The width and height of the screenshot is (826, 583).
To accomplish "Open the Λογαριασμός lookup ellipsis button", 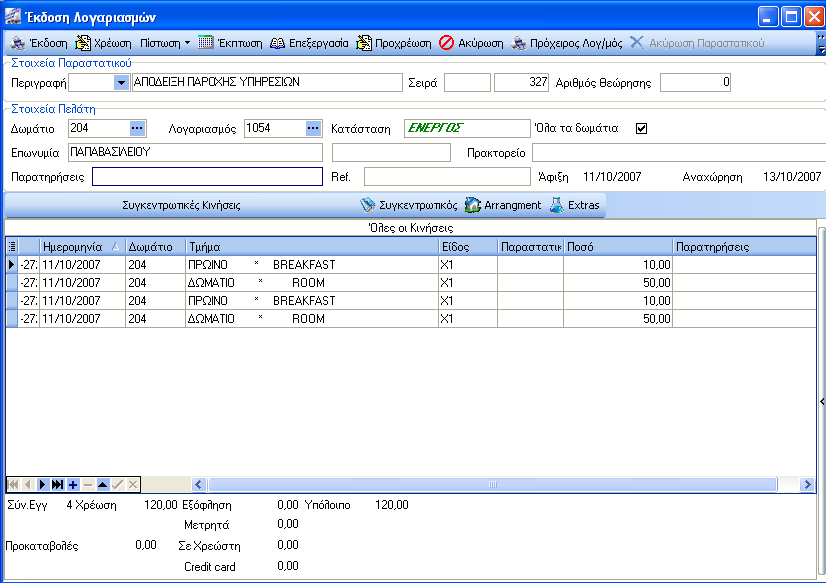I will tap(313, 129).
